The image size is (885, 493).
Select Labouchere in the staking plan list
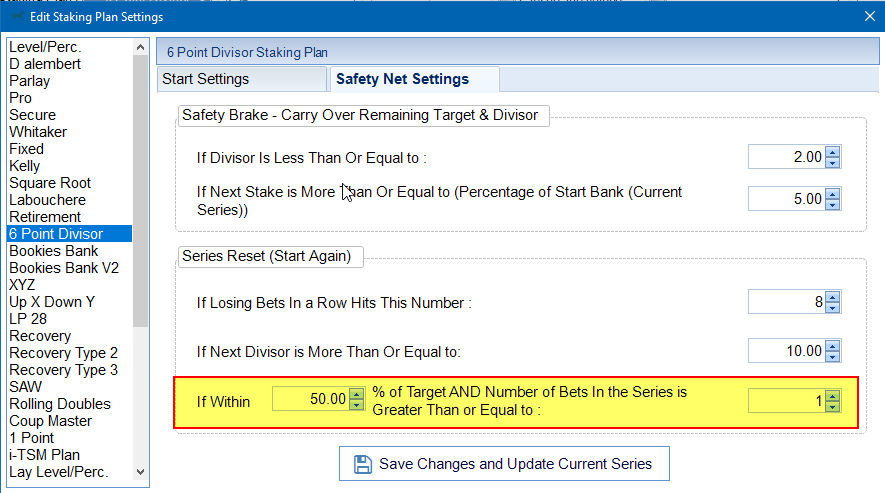click(x=47, y=200)
